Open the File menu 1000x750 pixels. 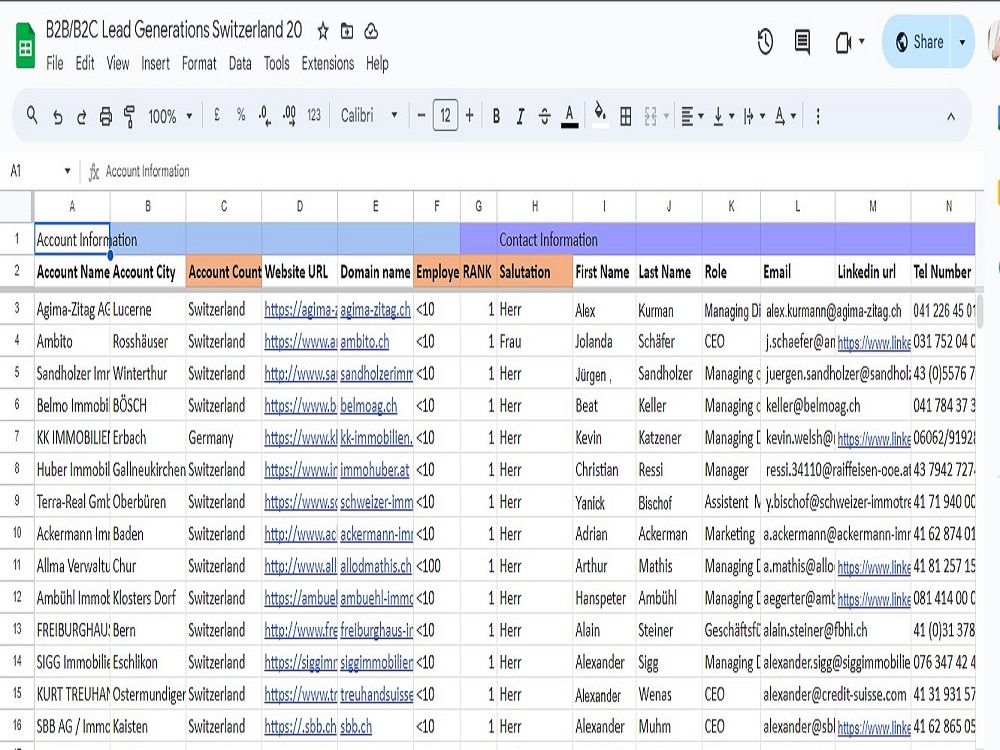coord(55,63)
